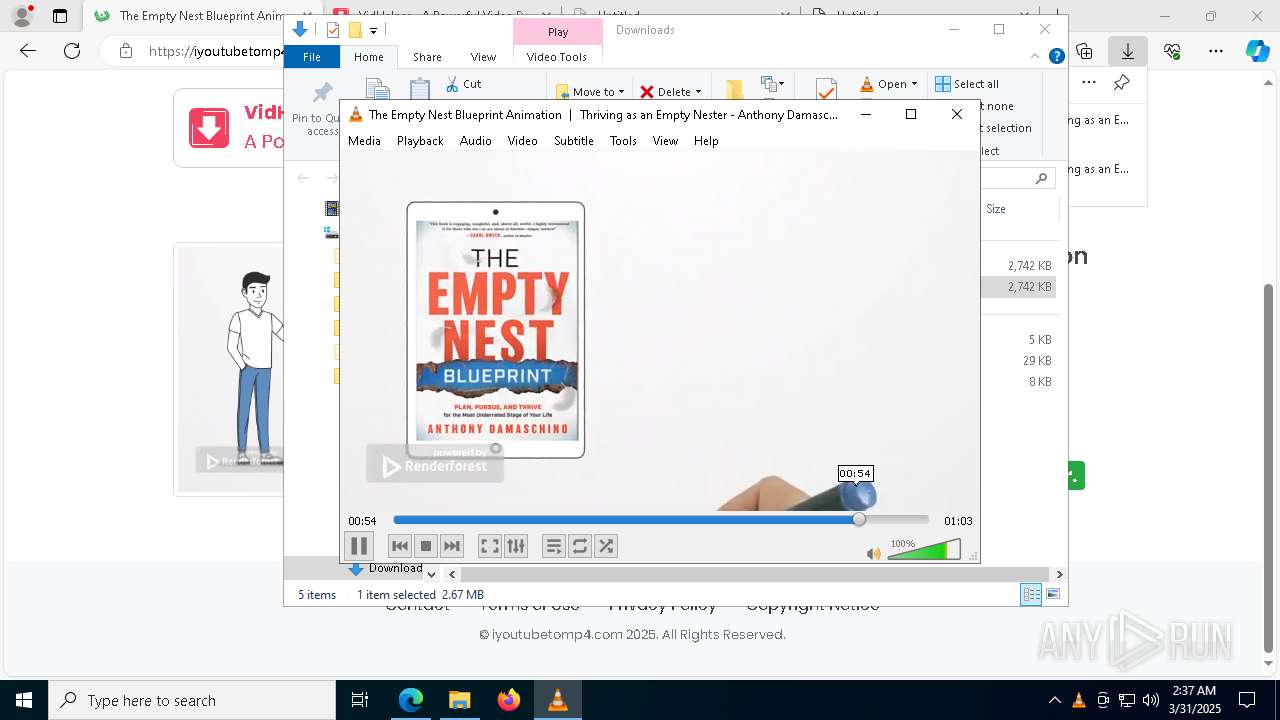Open Edge tab actions menu

[x=60, y=16]
